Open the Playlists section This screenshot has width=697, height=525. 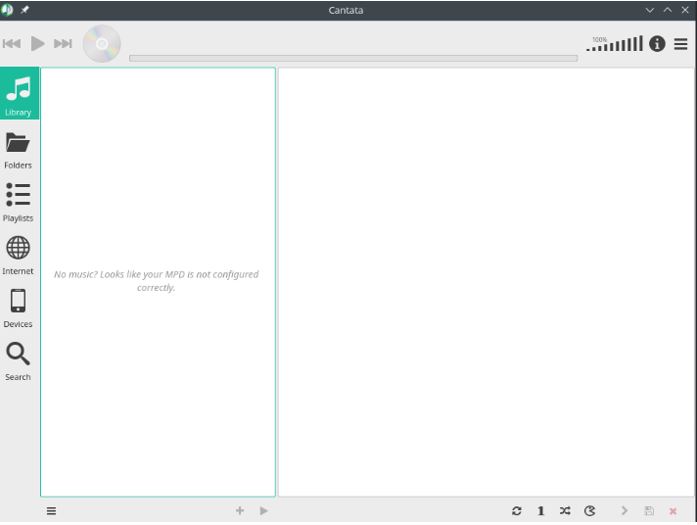pyautogui.click(x=18, y=202)
